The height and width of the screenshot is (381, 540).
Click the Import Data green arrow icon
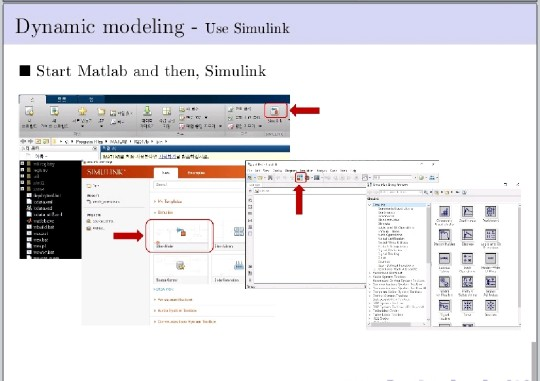click(x=147, y=111)
